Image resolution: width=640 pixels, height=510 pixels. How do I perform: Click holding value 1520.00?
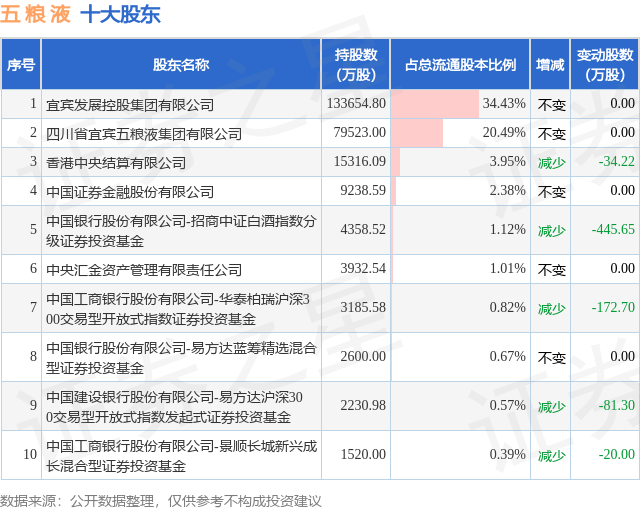click(x=363, y=454)
